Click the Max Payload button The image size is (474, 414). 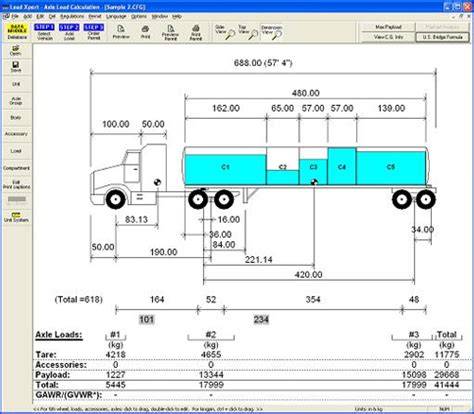[388, 27]
